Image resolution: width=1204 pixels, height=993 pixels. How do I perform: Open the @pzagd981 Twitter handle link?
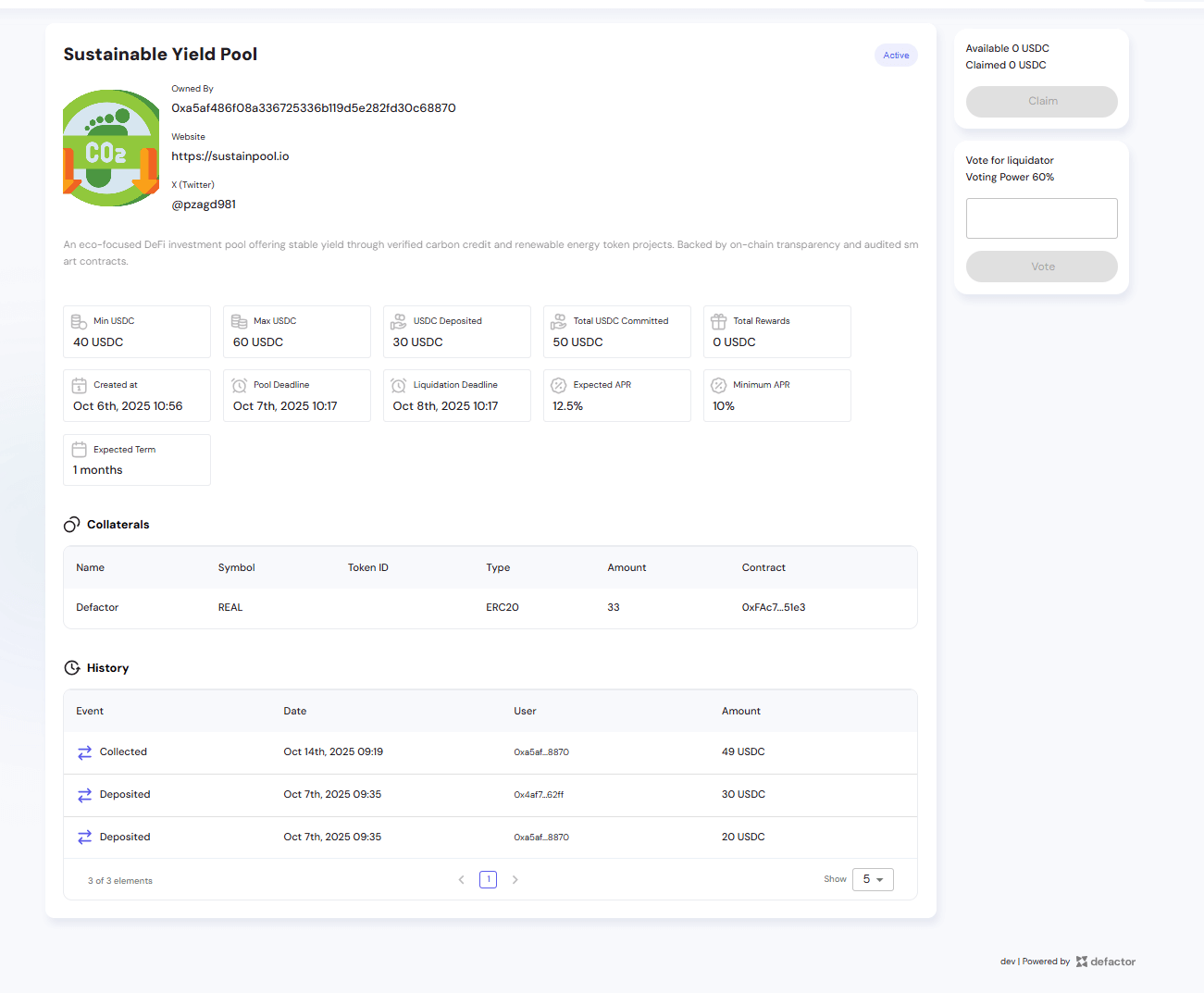204,205
